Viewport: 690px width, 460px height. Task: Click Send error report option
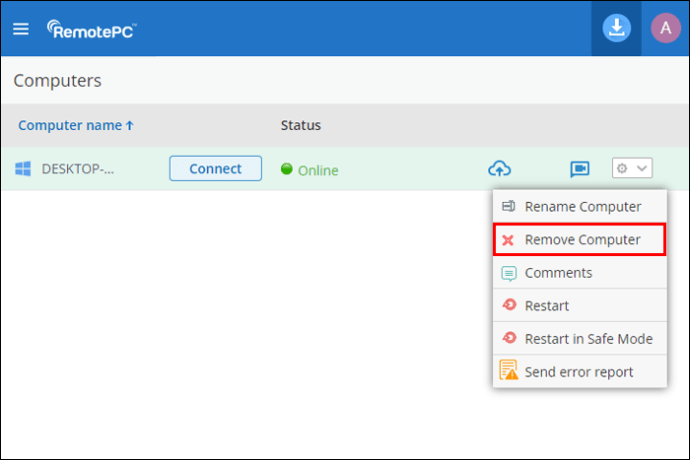click(578, 371)
